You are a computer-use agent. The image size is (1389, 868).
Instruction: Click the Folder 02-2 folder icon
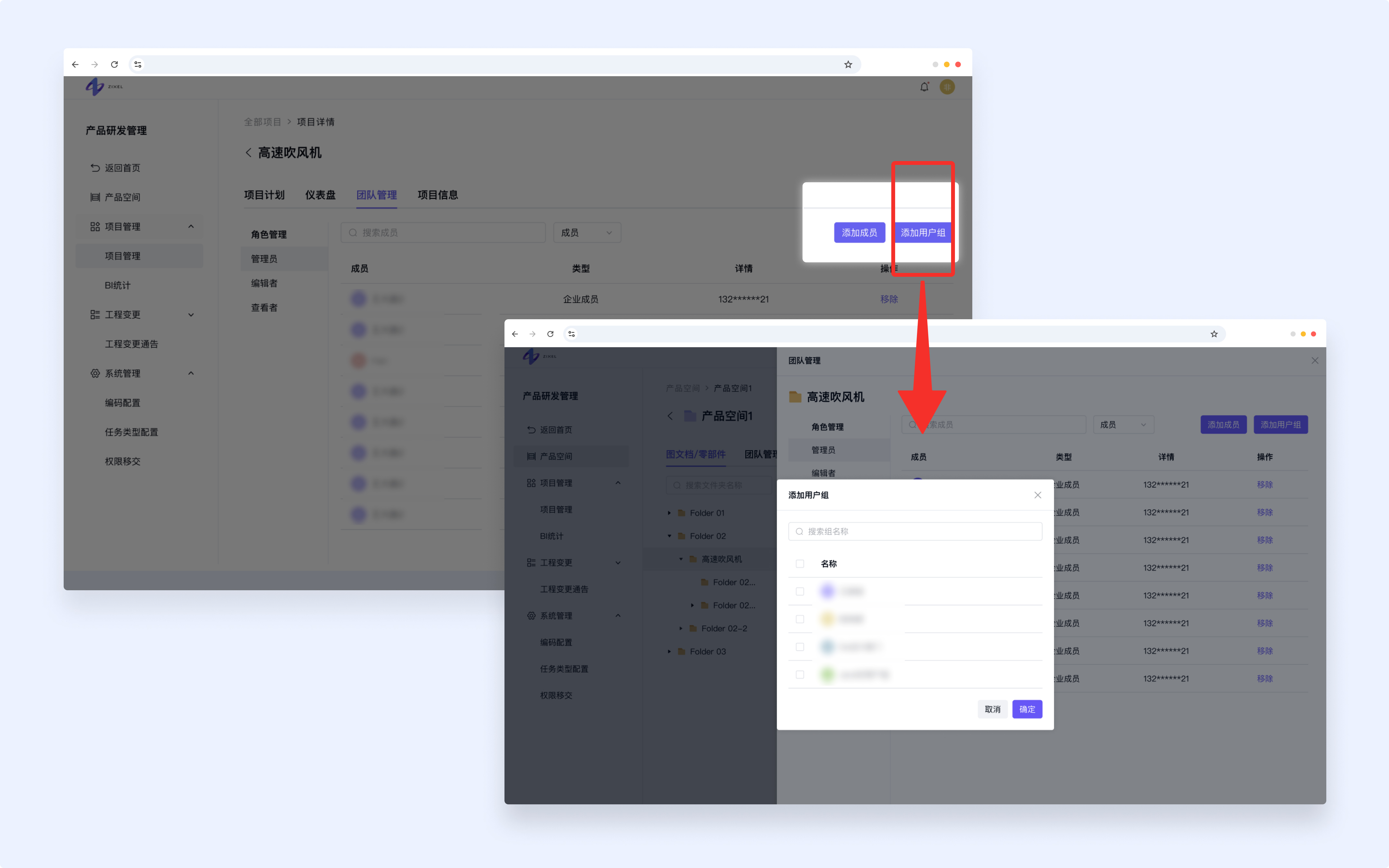point(693,628)
